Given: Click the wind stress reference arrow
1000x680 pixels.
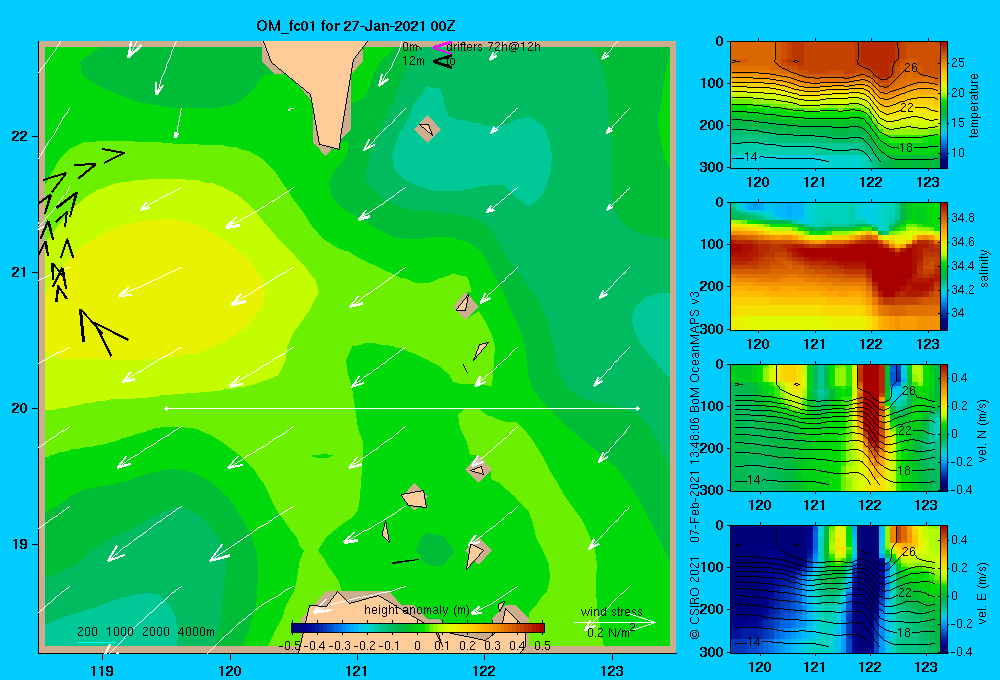Looking at the screenshot, I should [614, 623].
